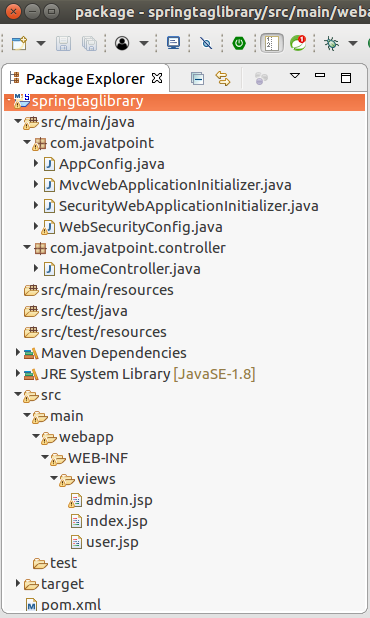Select the src/test/resources folder
This screenshot has width=370, height=618.
(104, 332)
